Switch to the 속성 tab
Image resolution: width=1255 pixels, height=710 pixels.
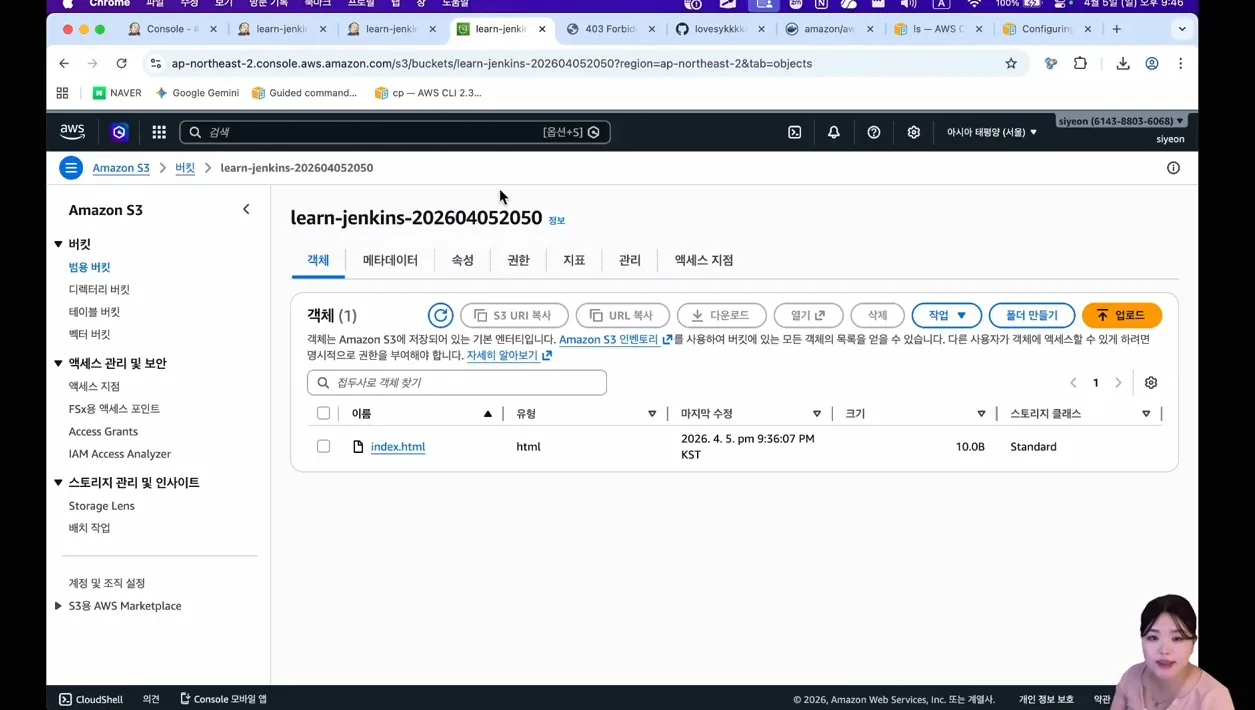coord(462,260)
